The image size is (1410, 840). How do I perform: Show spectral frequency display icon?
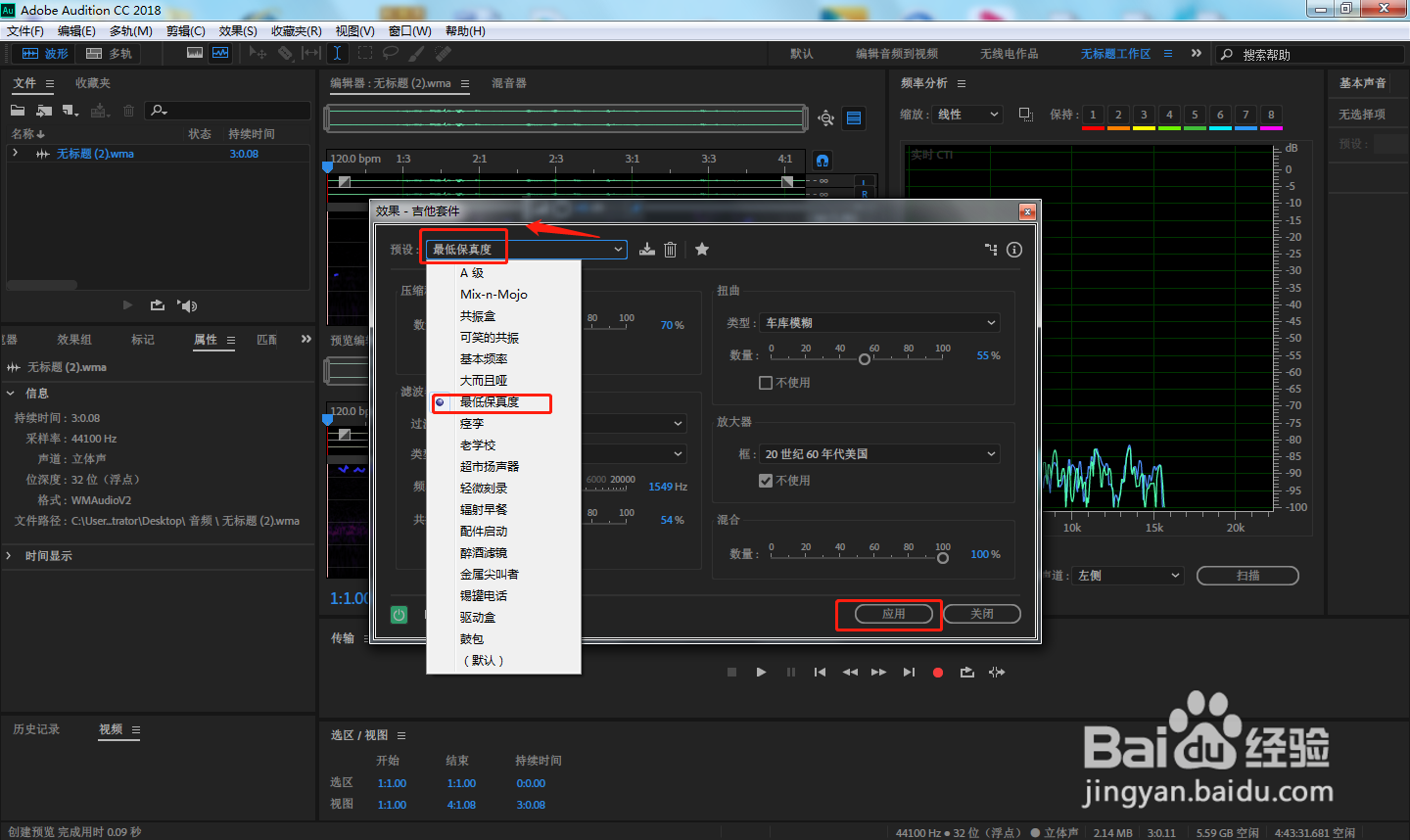[x=195, y=53]
